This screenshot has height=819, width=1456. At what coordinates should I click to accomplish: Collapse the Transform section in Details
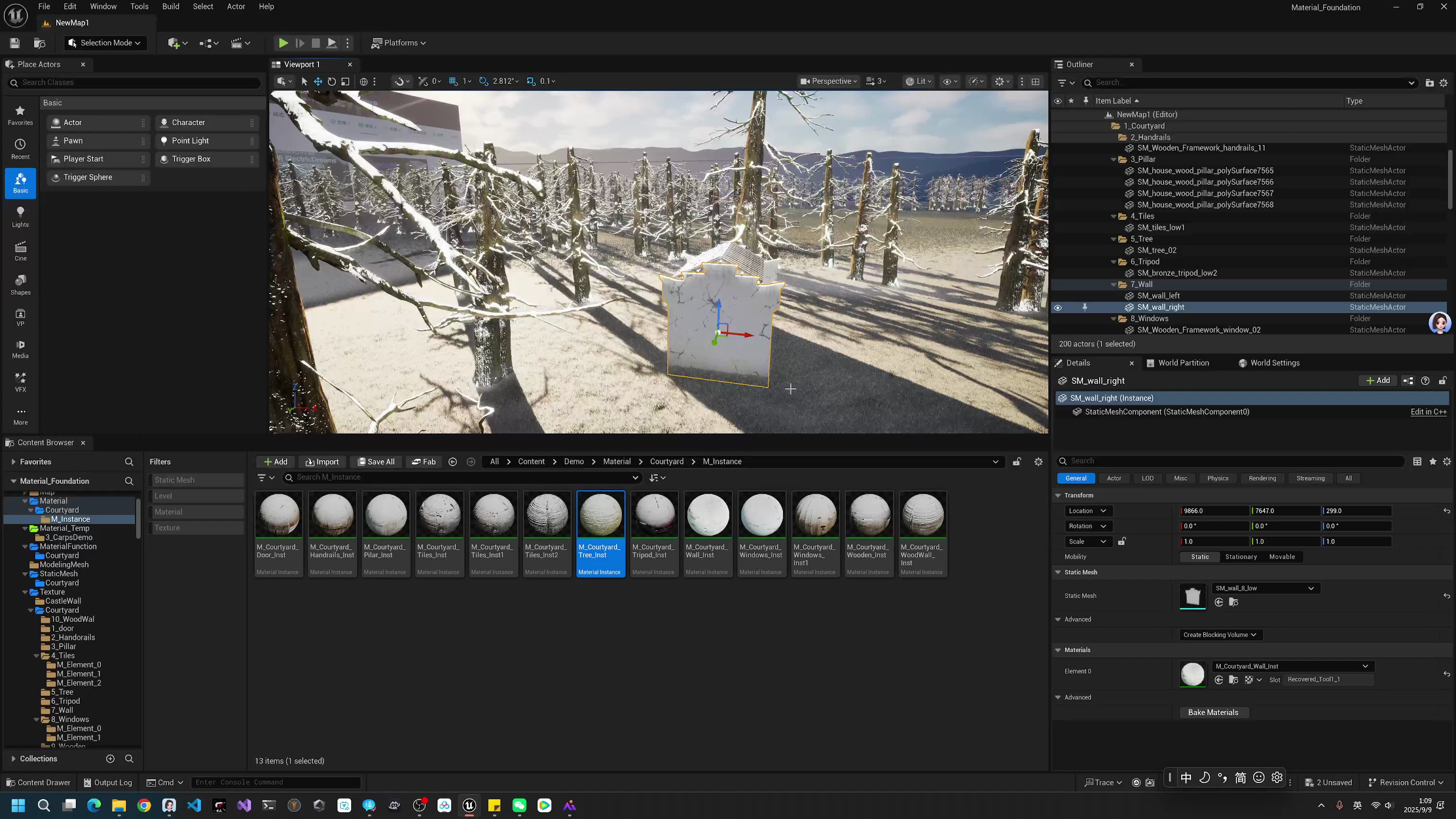(x=1058, y=495)
